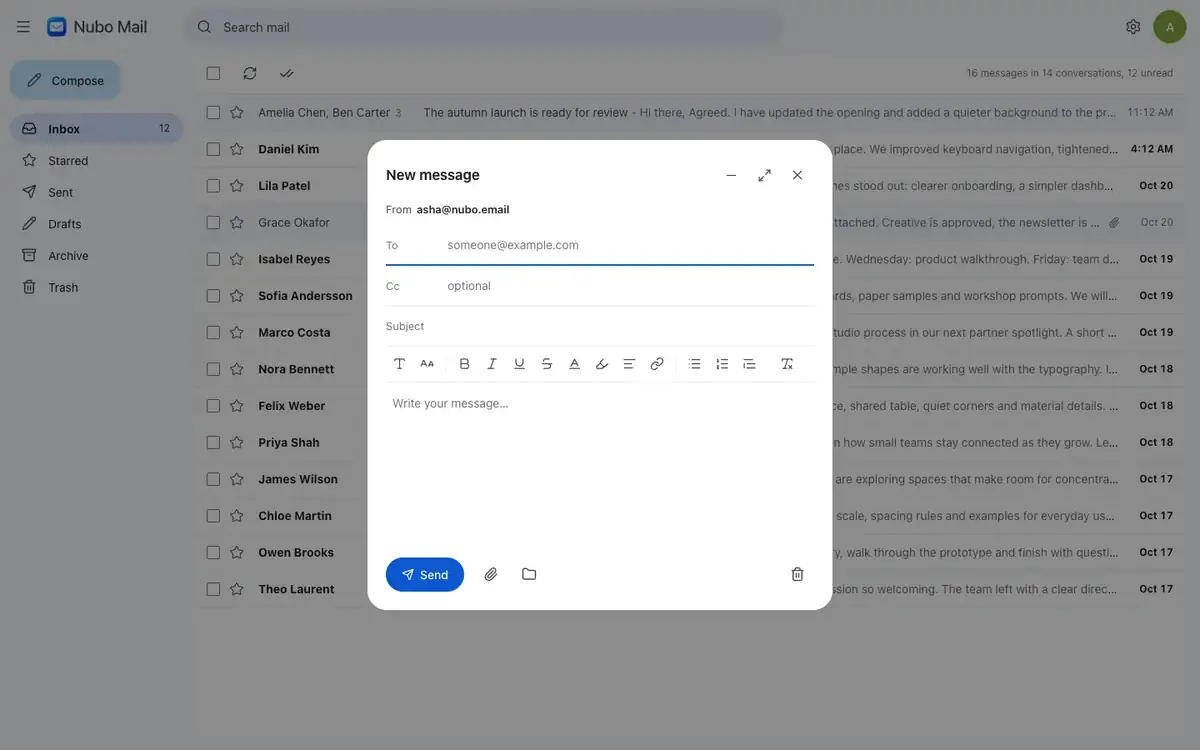The width and height of the screenshot is (1200, 750).
Task: Click the attachment icon on Grace Okafor row
Action: point(1114,222)
